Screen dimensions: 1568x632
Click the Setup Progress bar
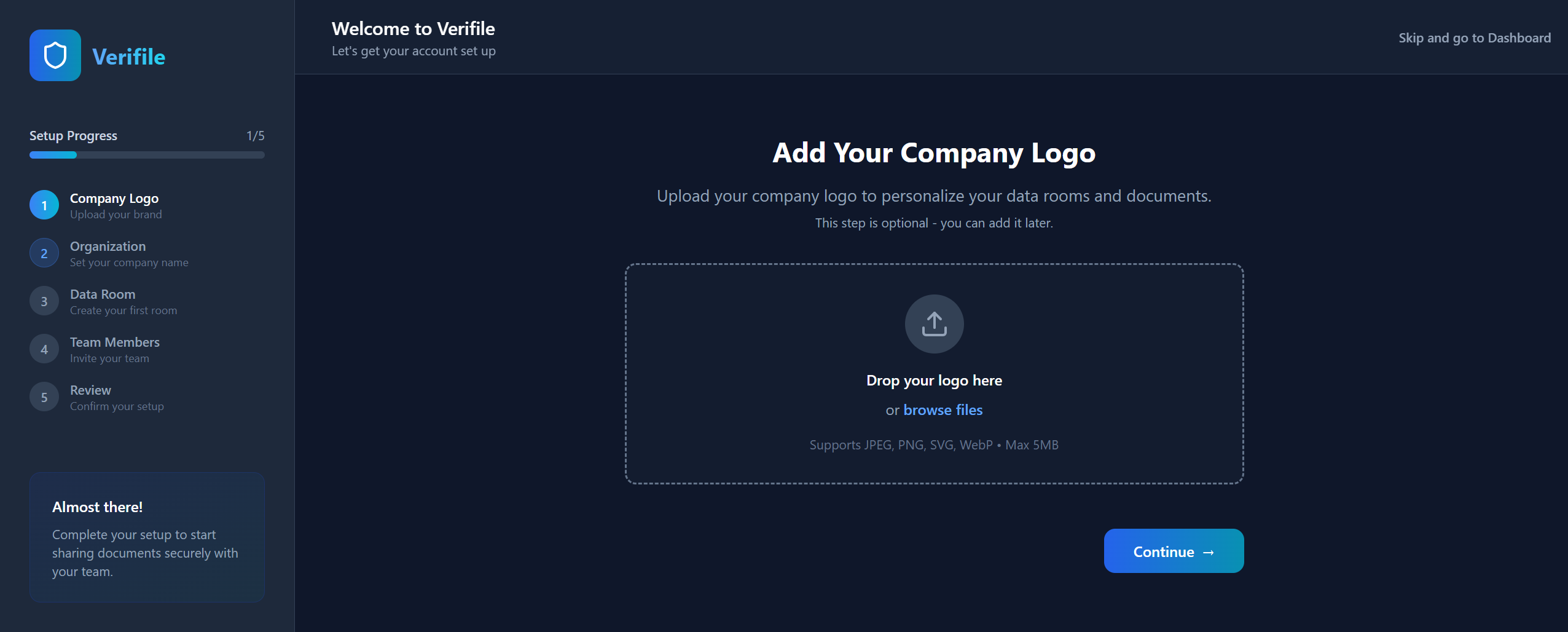147,155
